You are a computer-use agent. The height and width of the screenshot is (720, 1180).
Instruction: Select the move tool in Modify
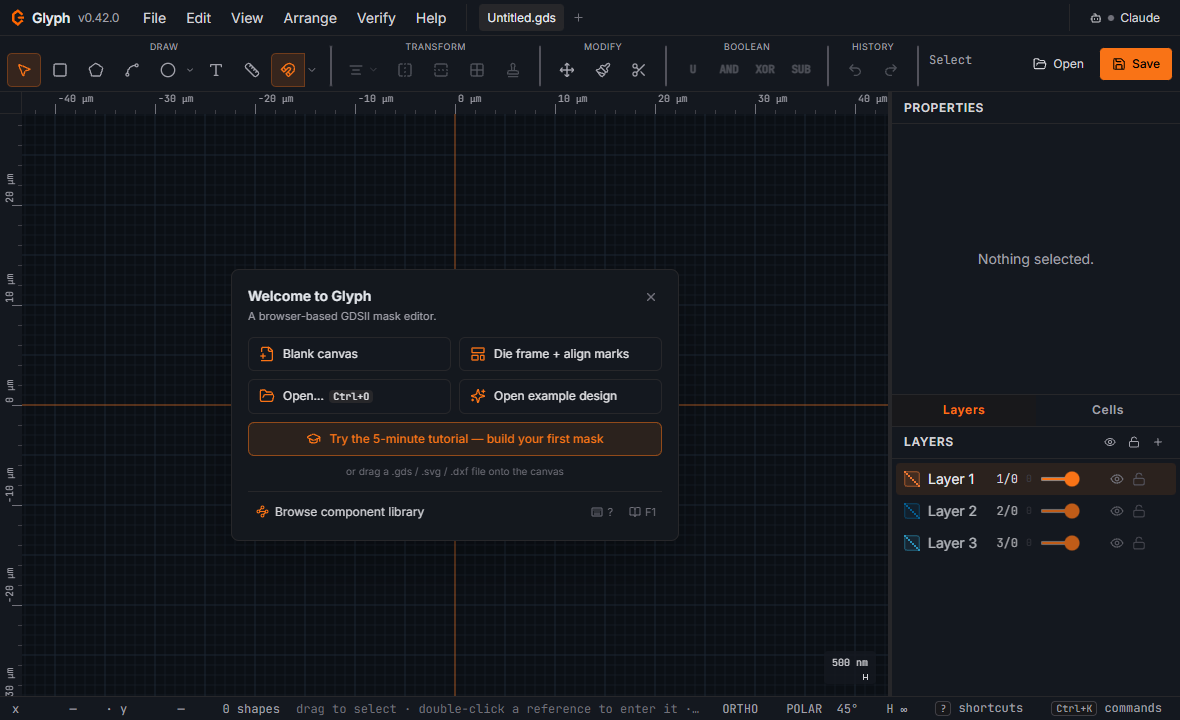coord(567,70)
